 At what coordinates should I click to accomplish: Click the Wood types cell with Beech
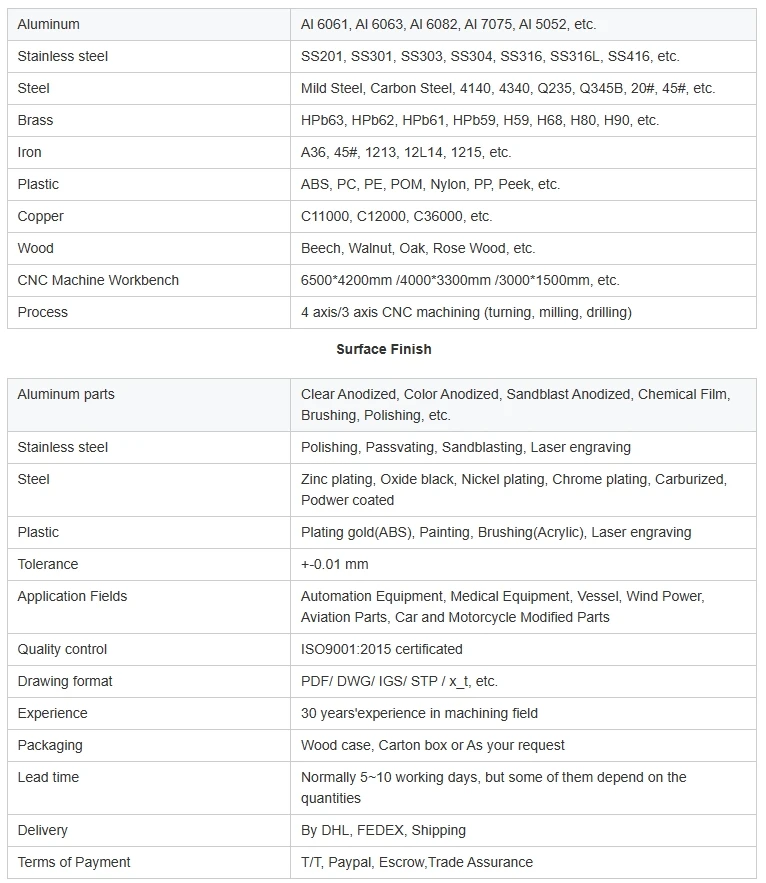point(523,248)
